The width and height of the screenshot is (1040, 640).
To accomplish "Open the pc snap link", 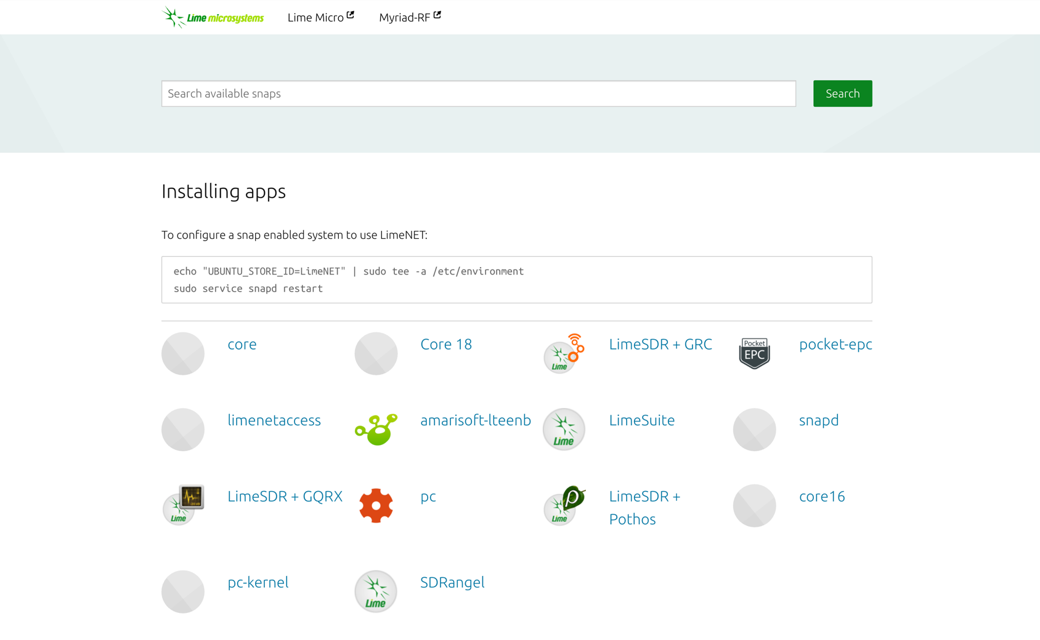I will pos(428,497).
